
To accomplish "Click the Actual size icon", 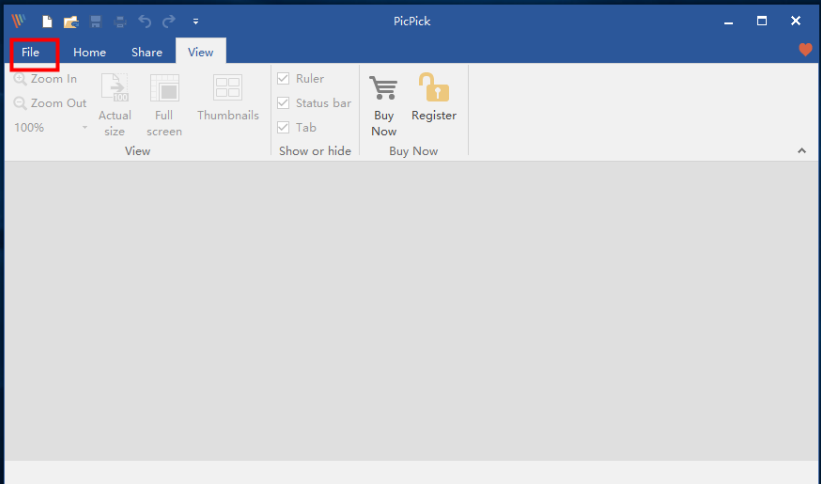I will [x=114, y=89].
